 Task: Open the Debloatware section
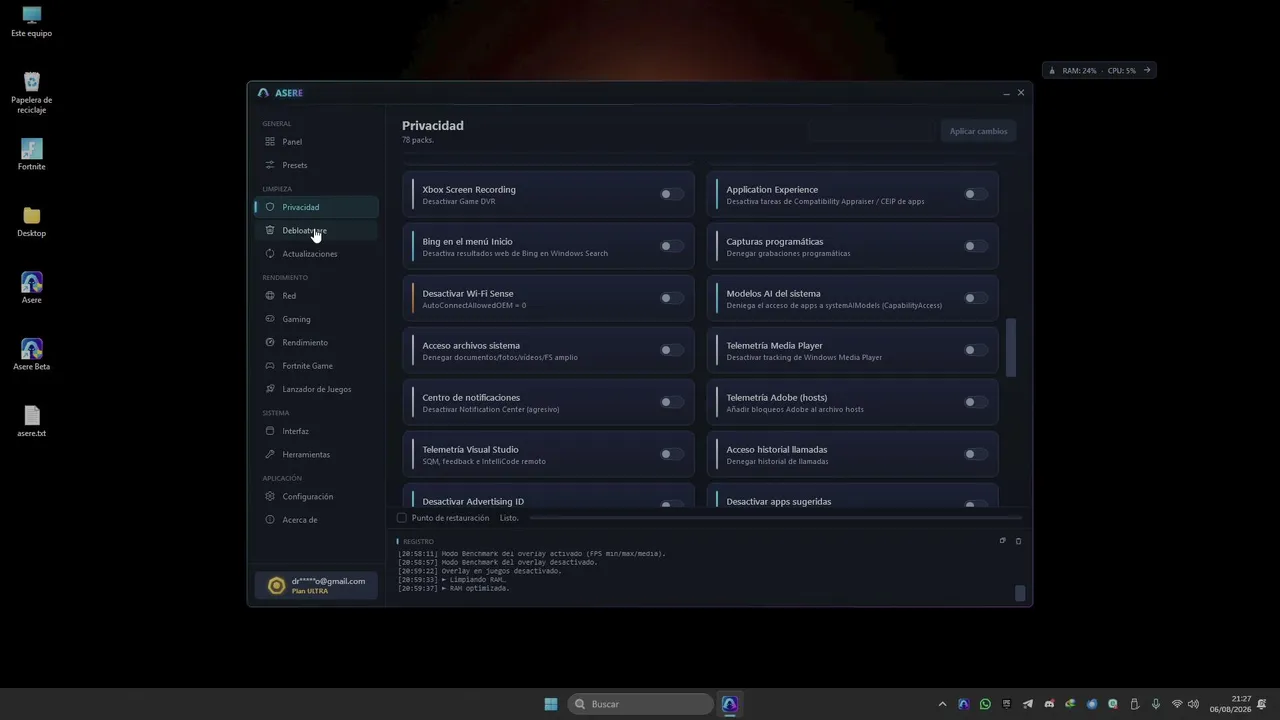coord(316,230)
